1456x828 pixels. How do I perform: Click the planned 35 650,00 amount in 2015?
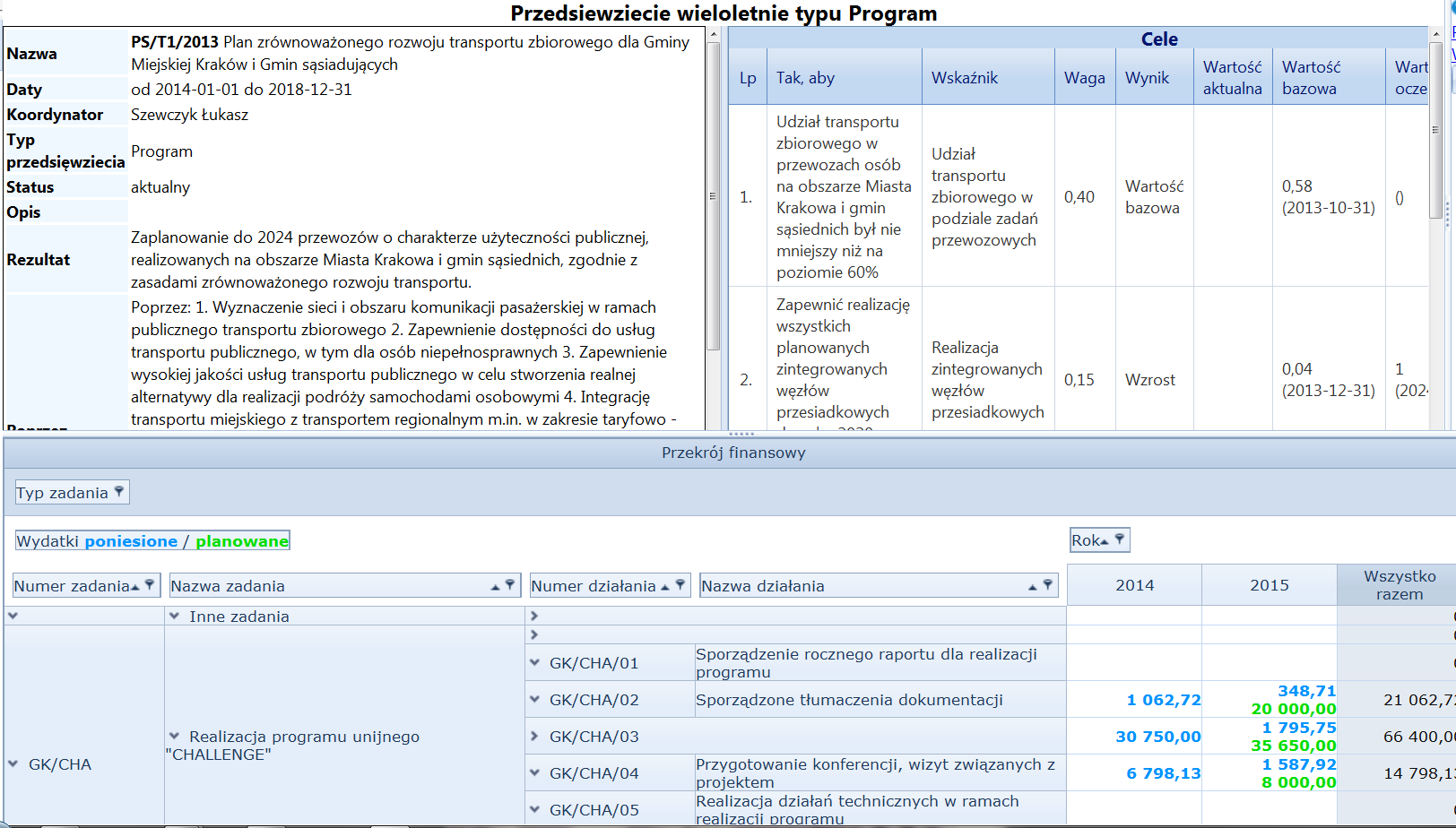(x=1294, y=746)
